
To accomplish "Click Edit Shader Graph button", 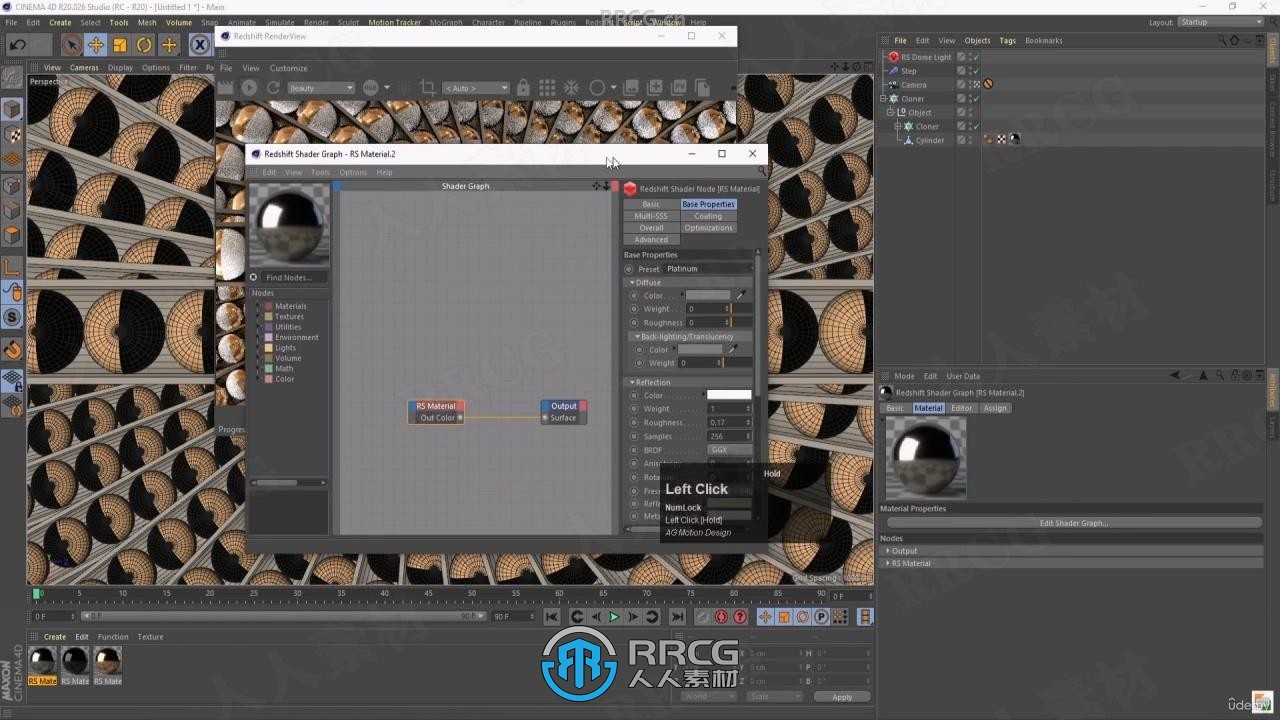I will 1074,523.
